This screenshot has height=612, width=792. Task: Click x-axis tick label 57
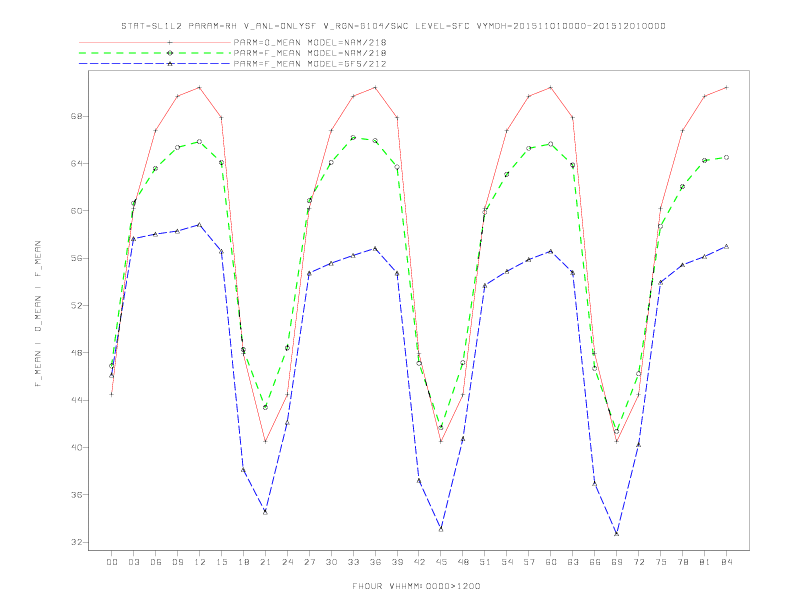[529, 562]
